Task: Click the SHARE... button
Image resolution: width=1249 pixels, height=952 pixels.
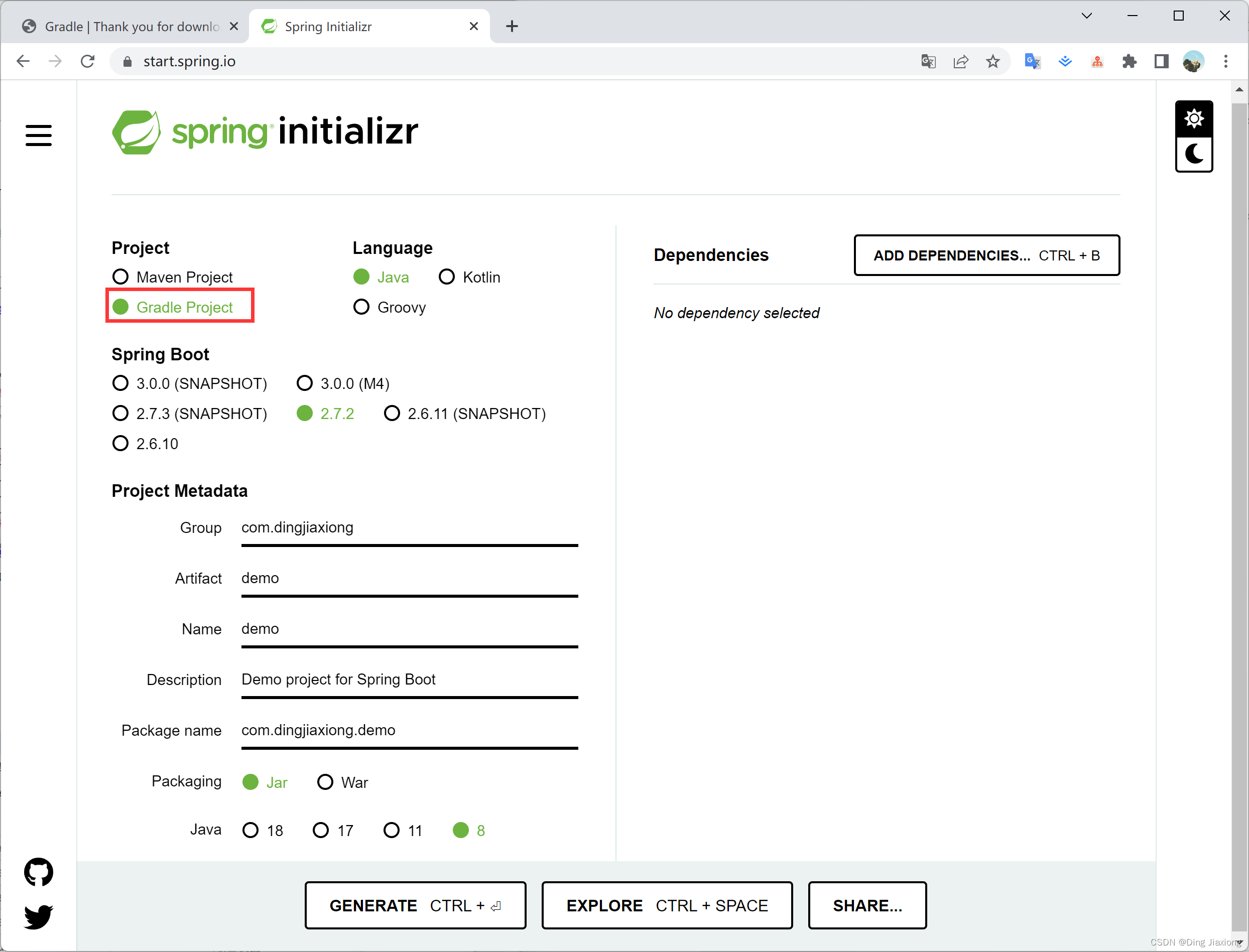Action: point(867,905)
